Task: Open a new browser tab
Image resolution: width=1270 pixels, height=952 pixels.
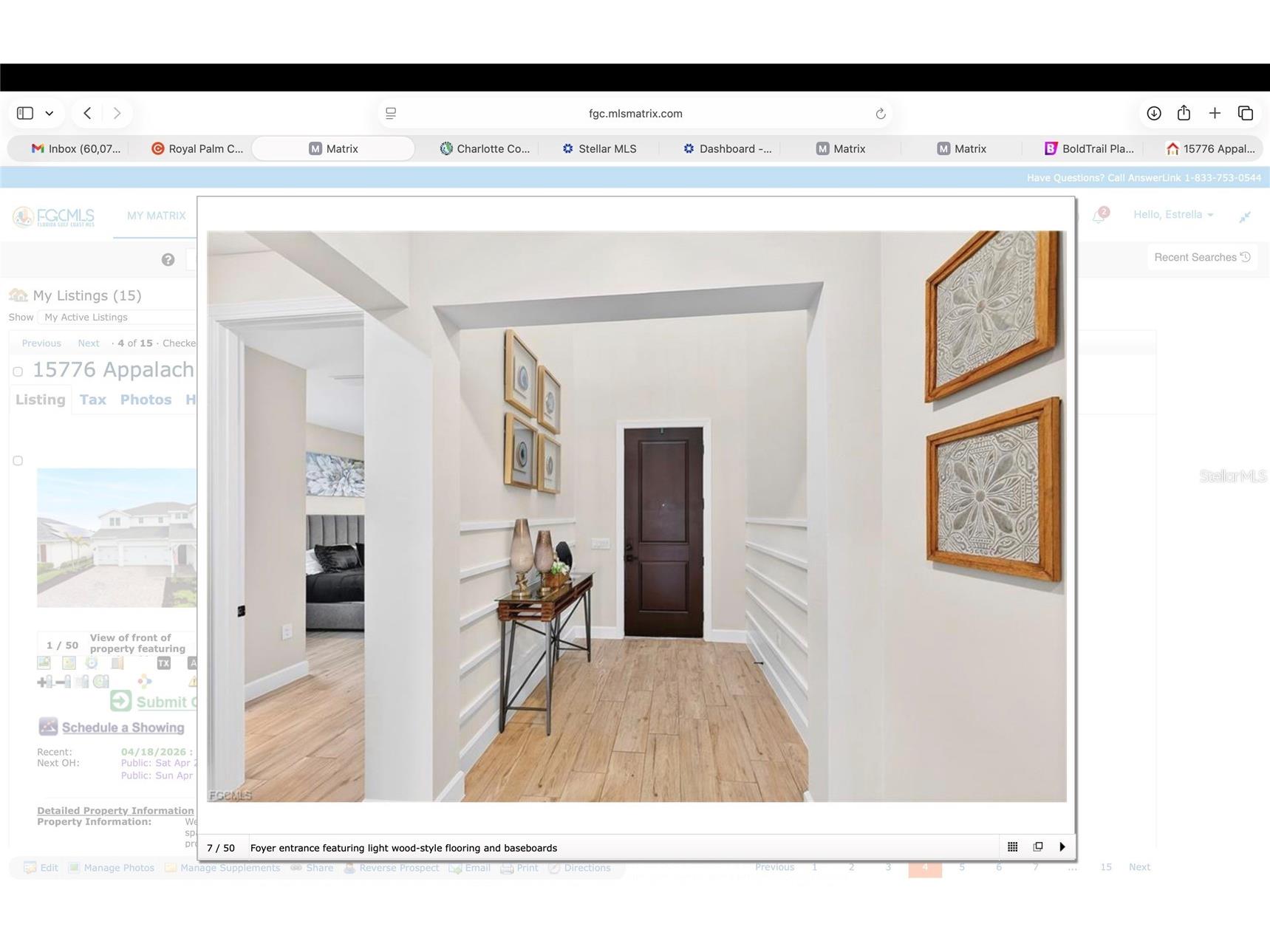Action: point(1215,113)
